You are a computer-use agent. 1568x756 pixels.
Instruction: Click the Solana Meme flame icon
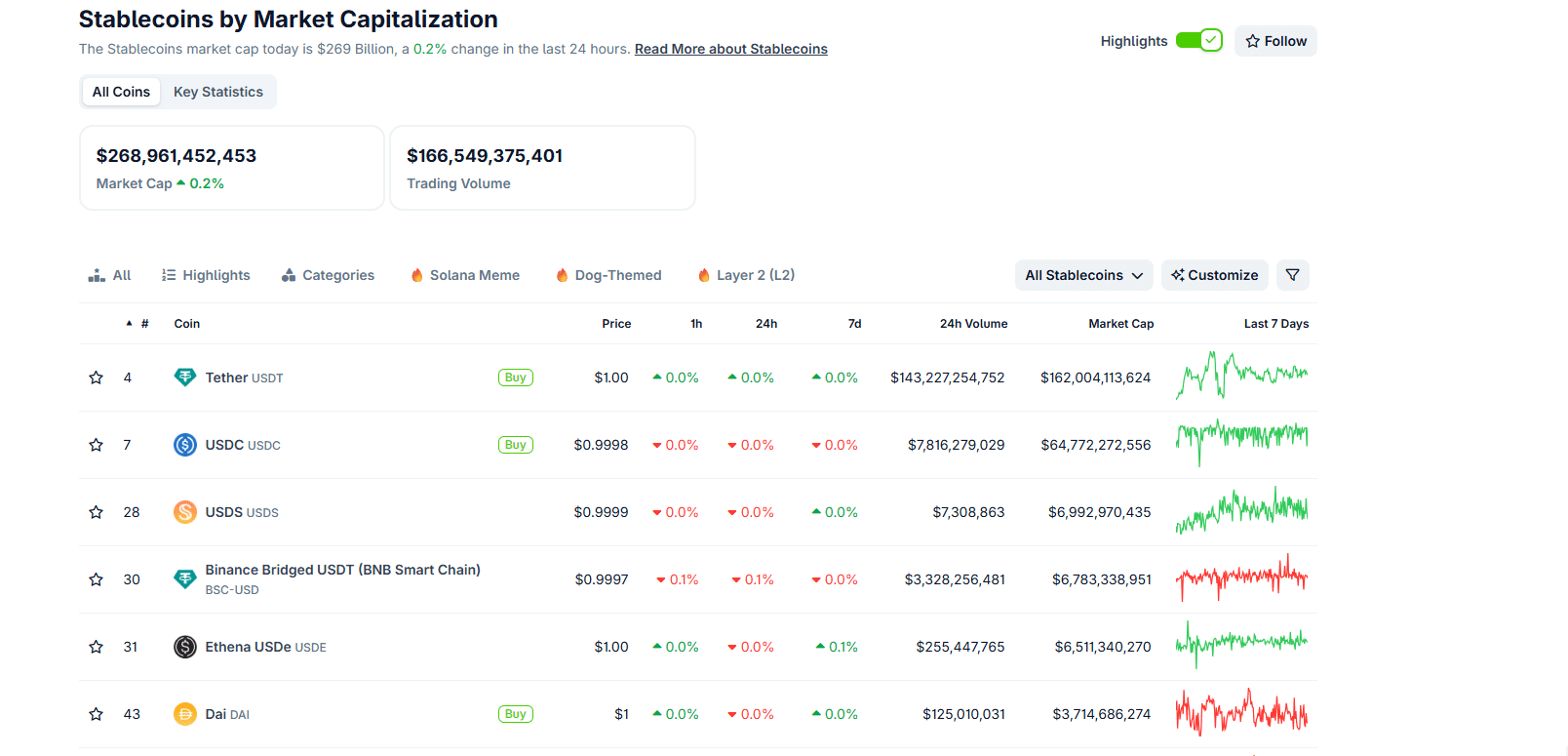[x=417, y=275]
